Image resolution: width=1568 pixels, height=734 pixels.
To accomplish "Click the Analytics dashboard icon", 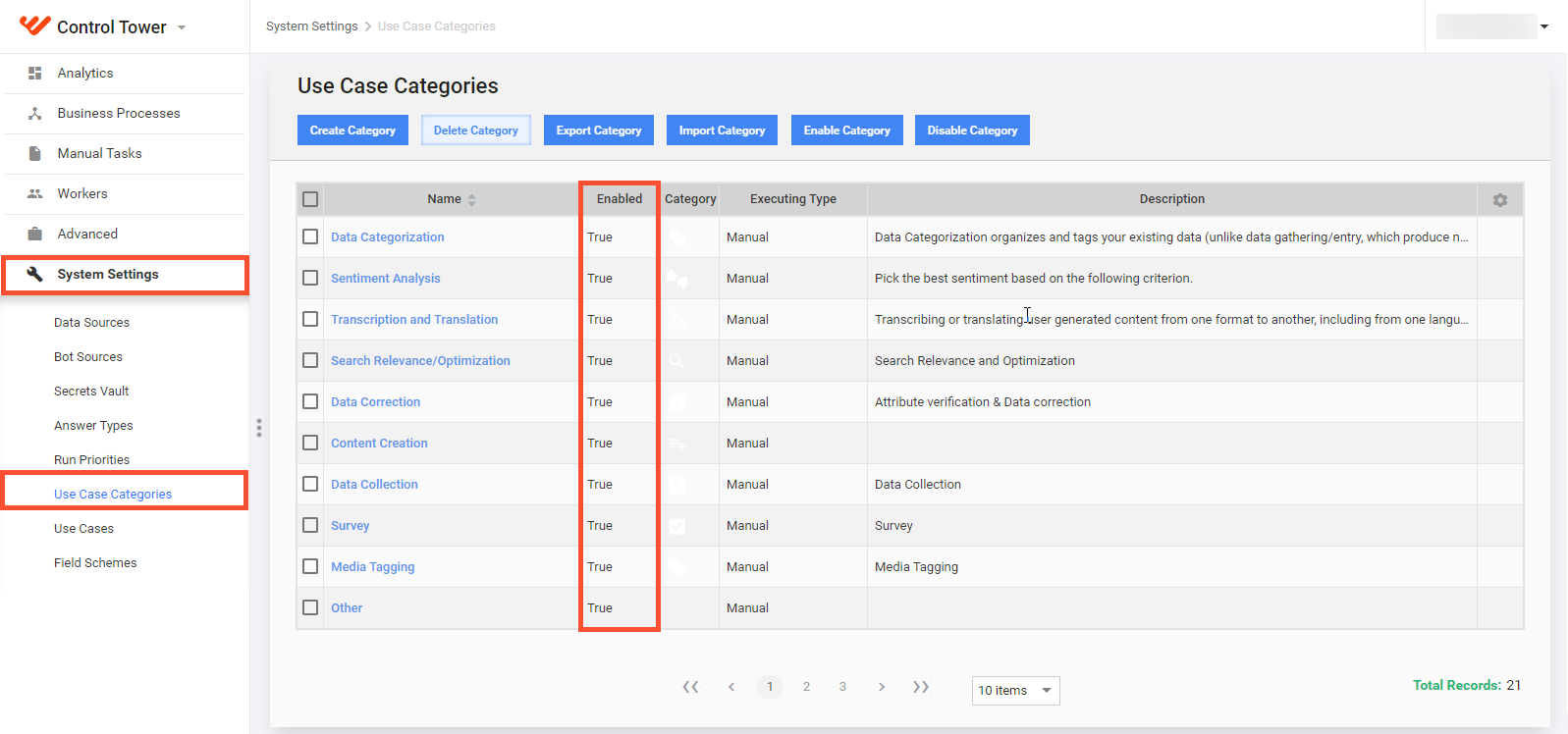I will 35,73.
